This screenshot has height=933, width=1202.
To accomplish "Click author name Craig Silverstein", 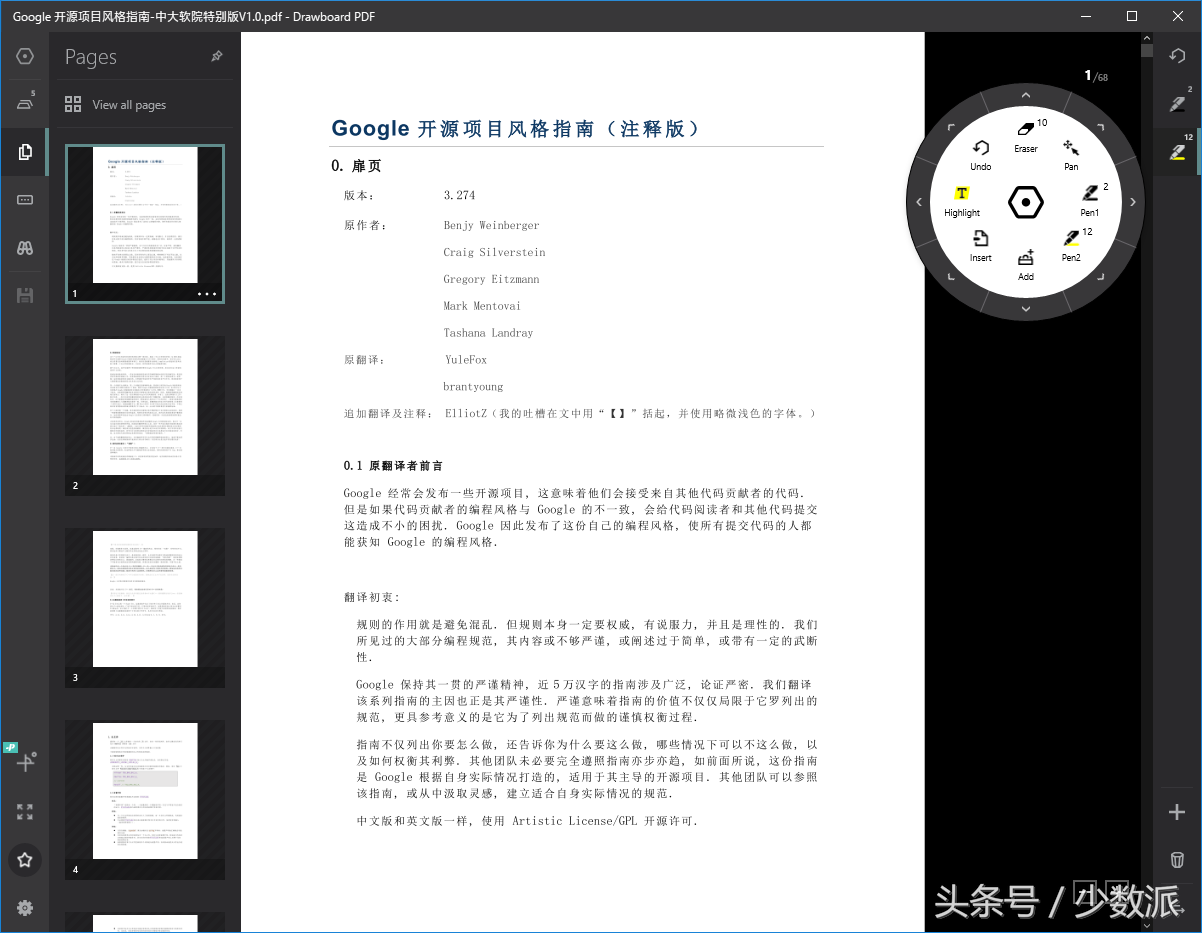I will click(x=494, y=252).
